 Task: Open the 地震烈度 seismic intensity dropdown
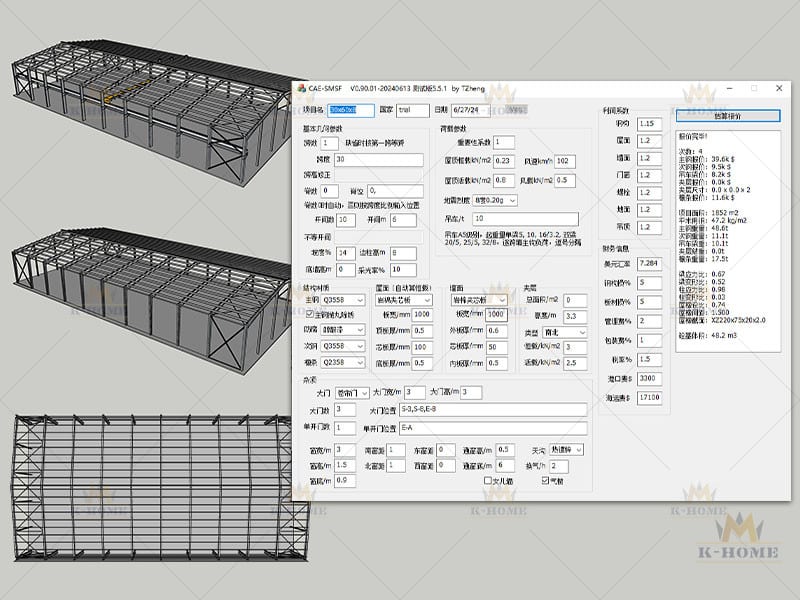pos(513,202)
